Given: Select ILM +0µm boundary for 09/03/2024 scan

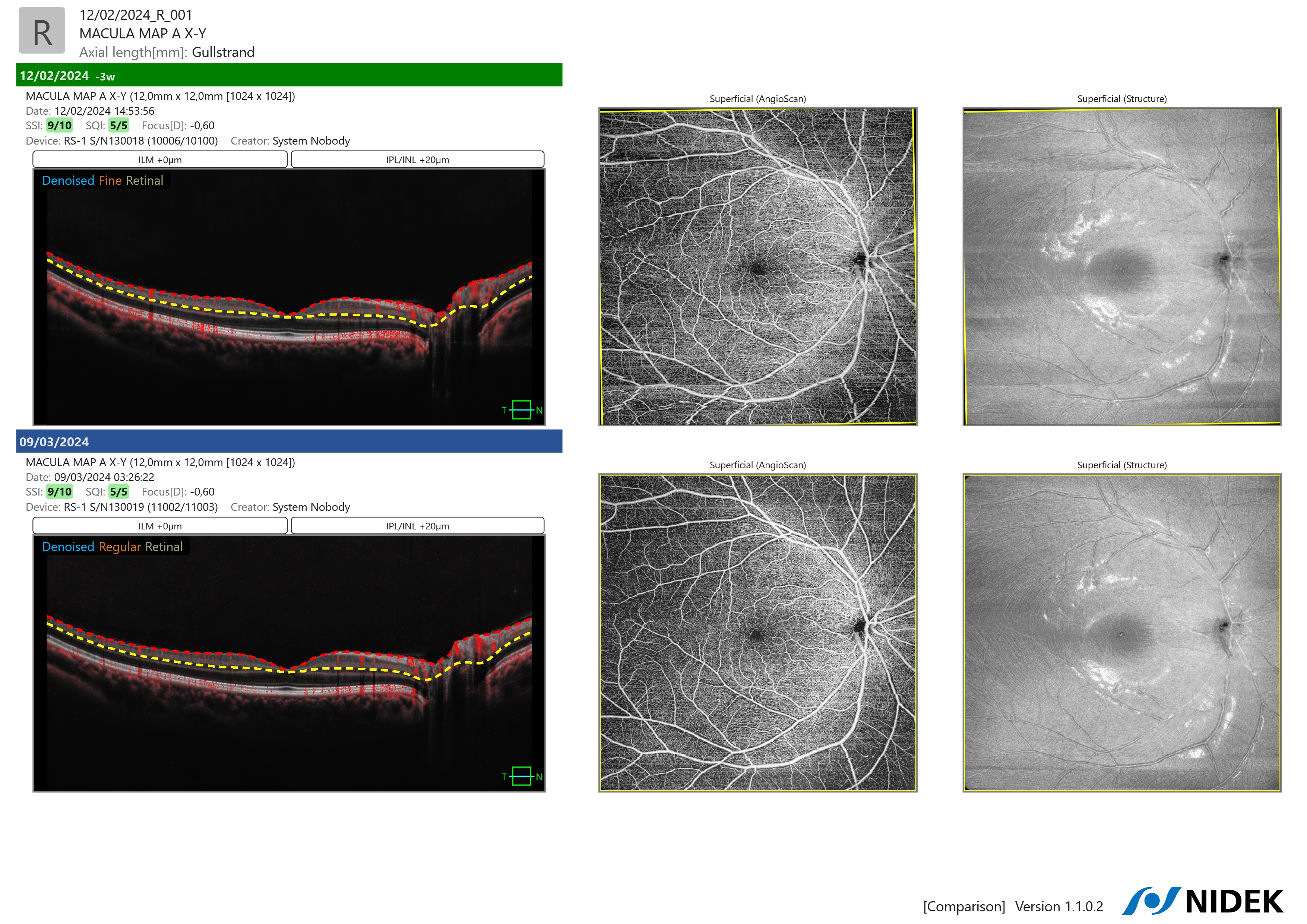Looking at the screenshot, I should (x=160, y=526).
